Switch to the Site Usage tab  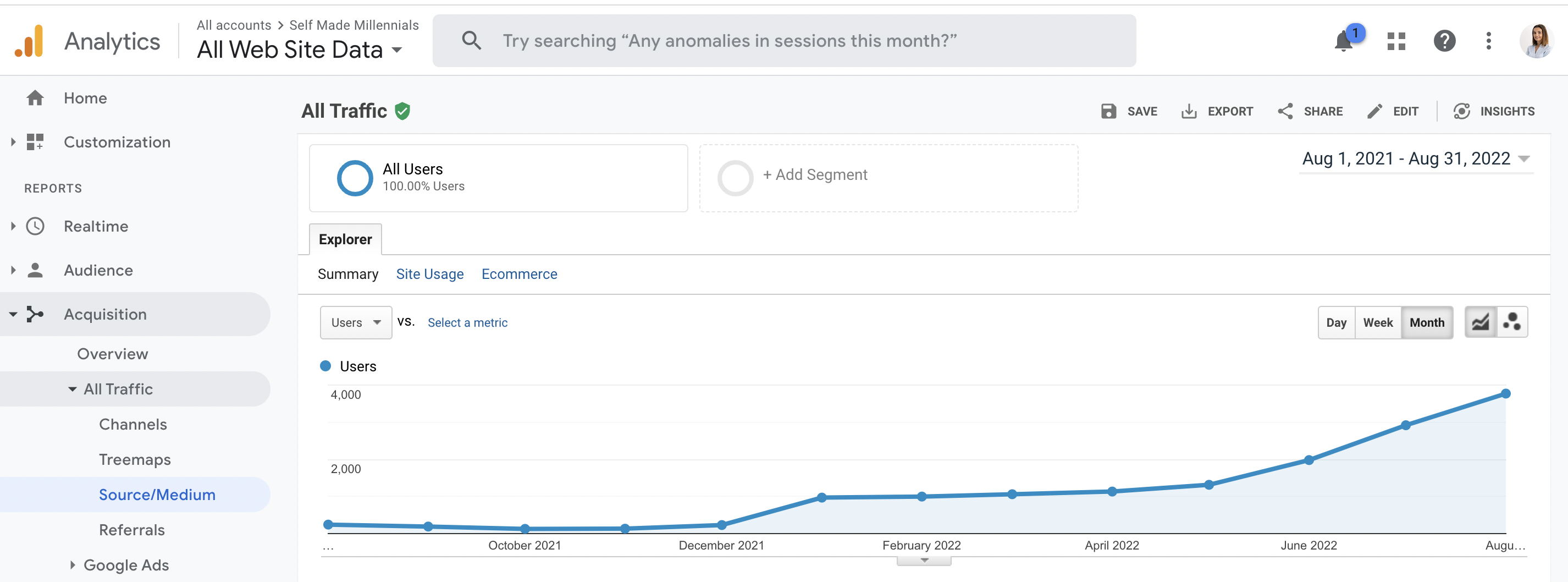(x=430, y=274)
